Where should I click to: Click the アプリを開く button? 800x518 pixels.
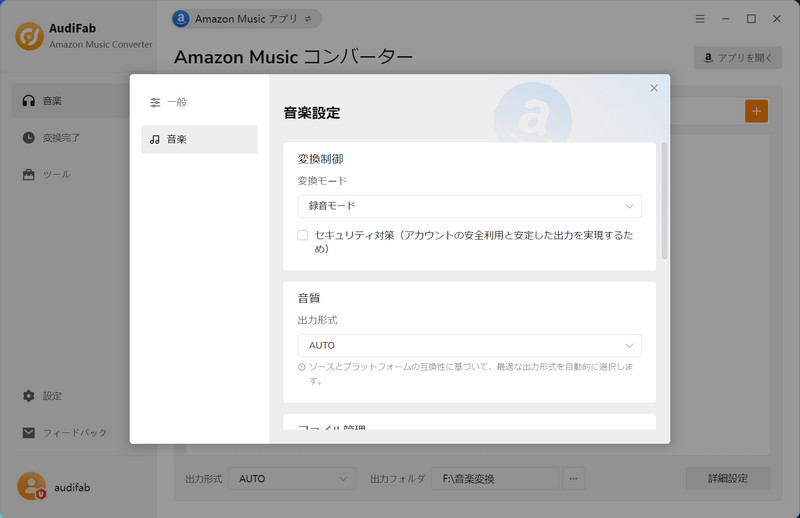point(738,58)
